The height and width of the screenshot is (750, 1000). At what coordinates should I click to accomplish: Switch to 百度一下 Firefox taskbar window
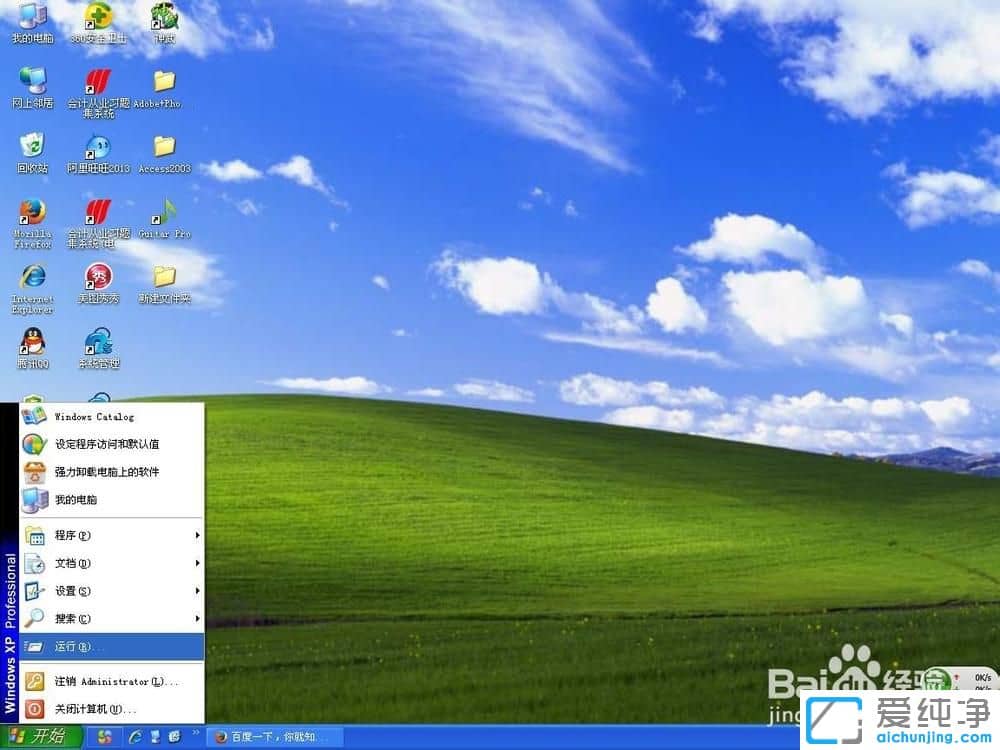tap(275, 737)
